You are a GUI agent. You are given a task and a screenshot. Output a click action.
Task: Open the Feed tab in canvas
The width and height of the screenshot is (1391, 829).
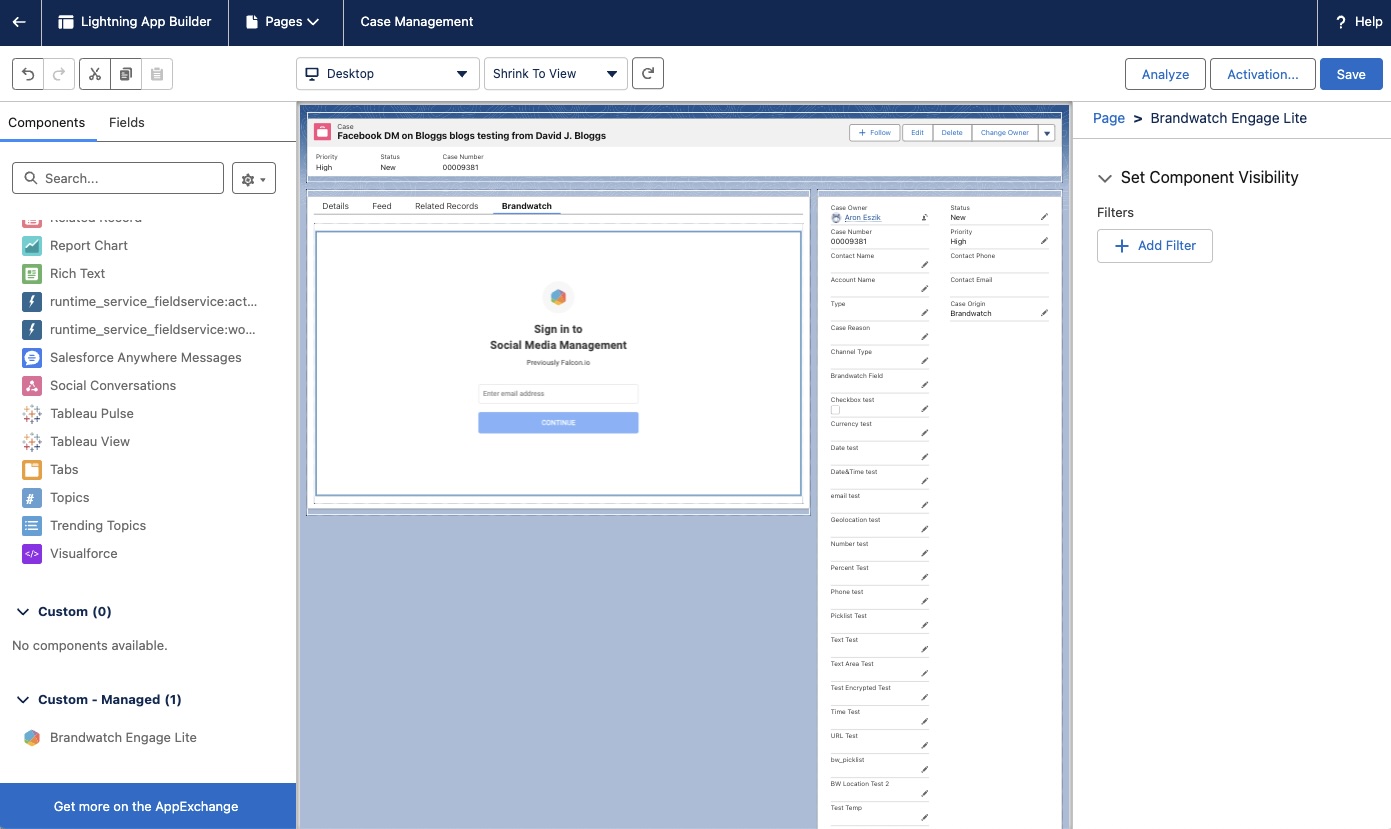pyautogui.click(x=382, y=206)
